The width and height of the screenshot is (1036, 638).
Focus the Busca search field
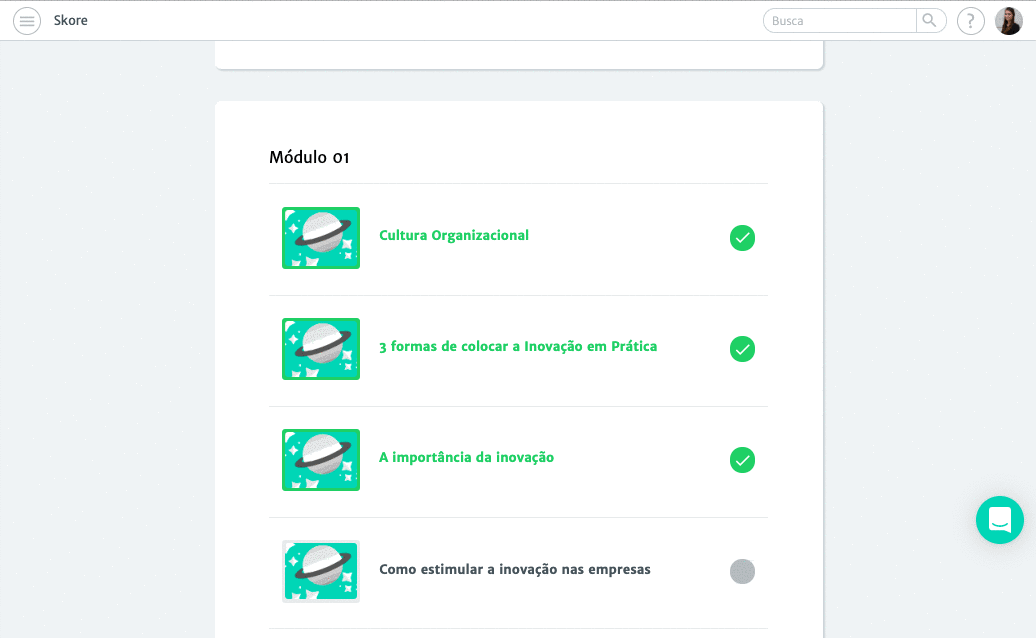coord(840,20)
